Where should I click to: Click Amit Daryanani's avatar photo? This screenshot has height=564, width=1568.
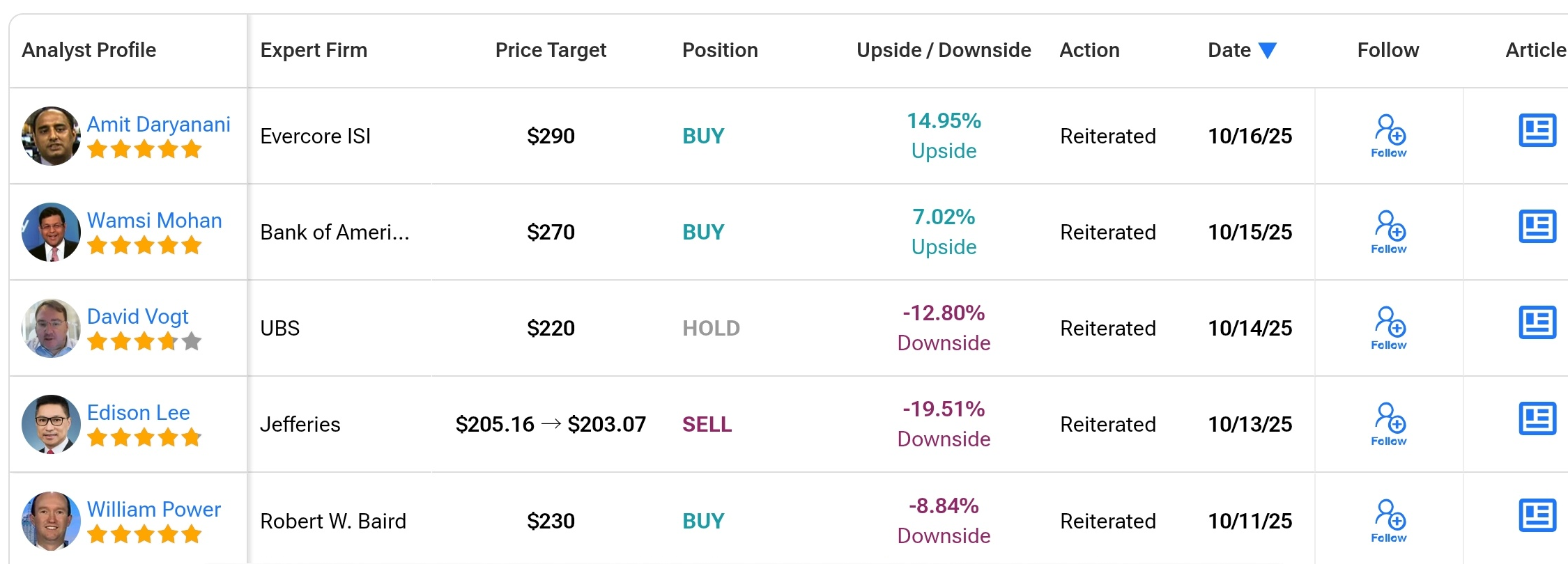tap(51, 136)
